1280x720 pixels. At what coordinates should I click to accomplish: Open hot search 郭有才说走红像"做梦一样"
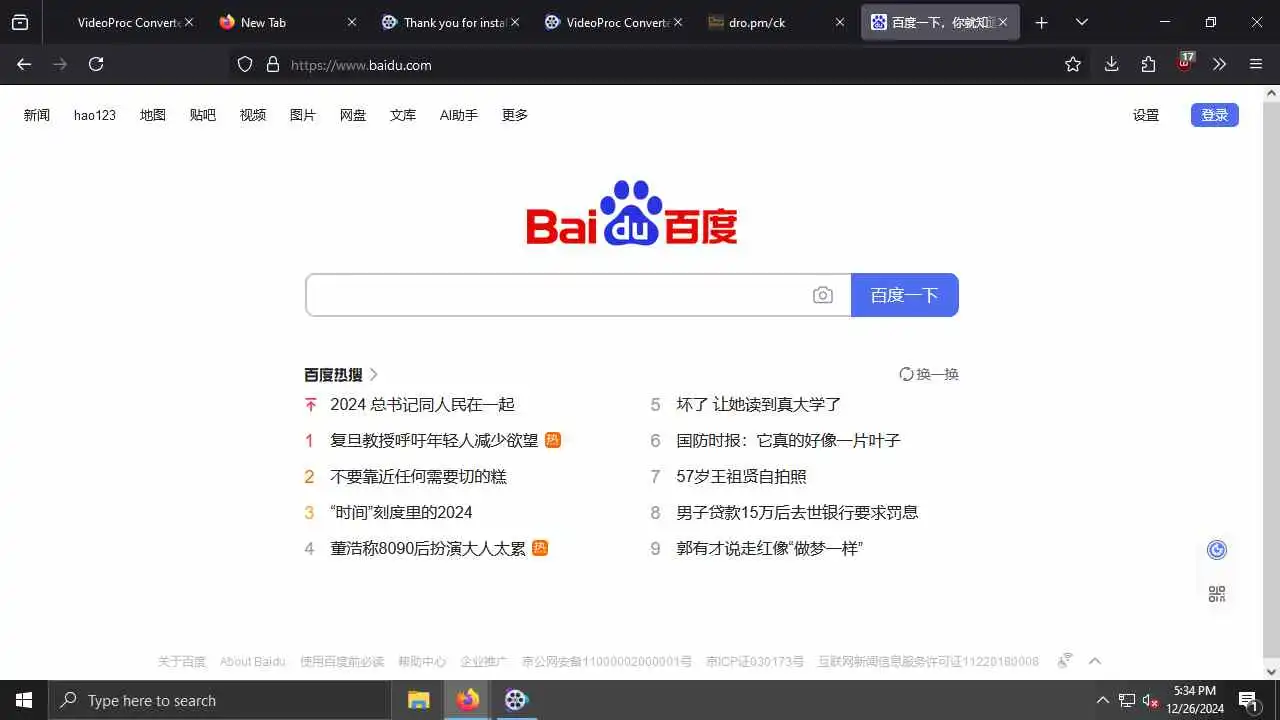769,548
